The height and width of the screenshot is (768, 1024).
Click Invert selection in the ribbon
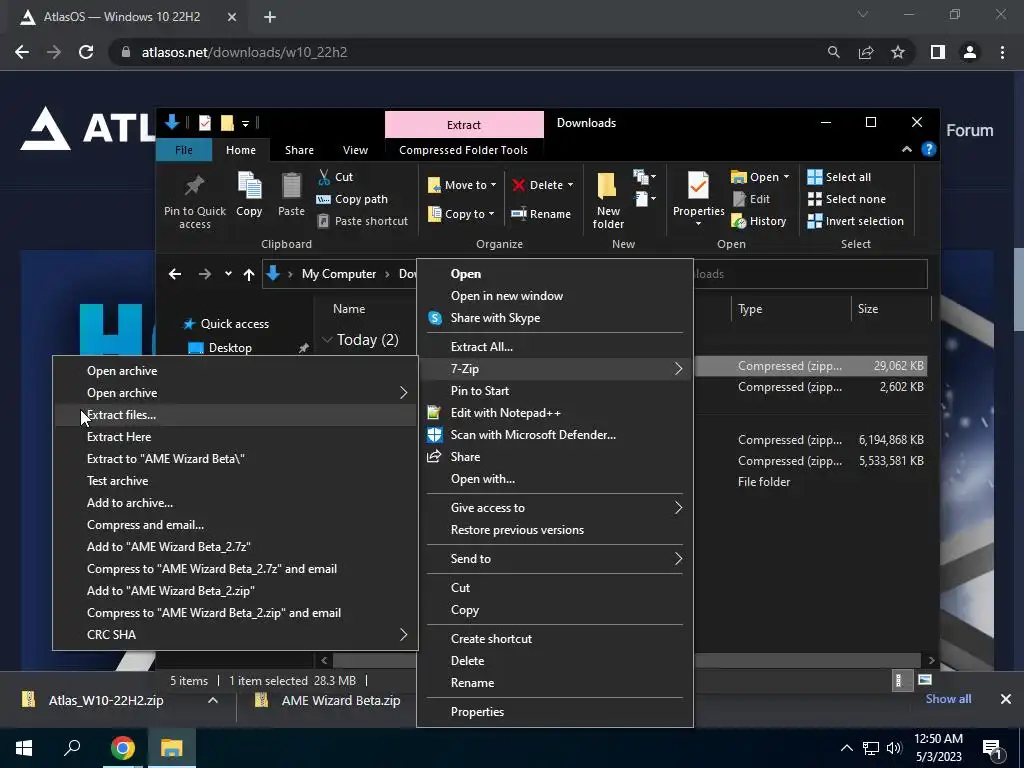856,221
